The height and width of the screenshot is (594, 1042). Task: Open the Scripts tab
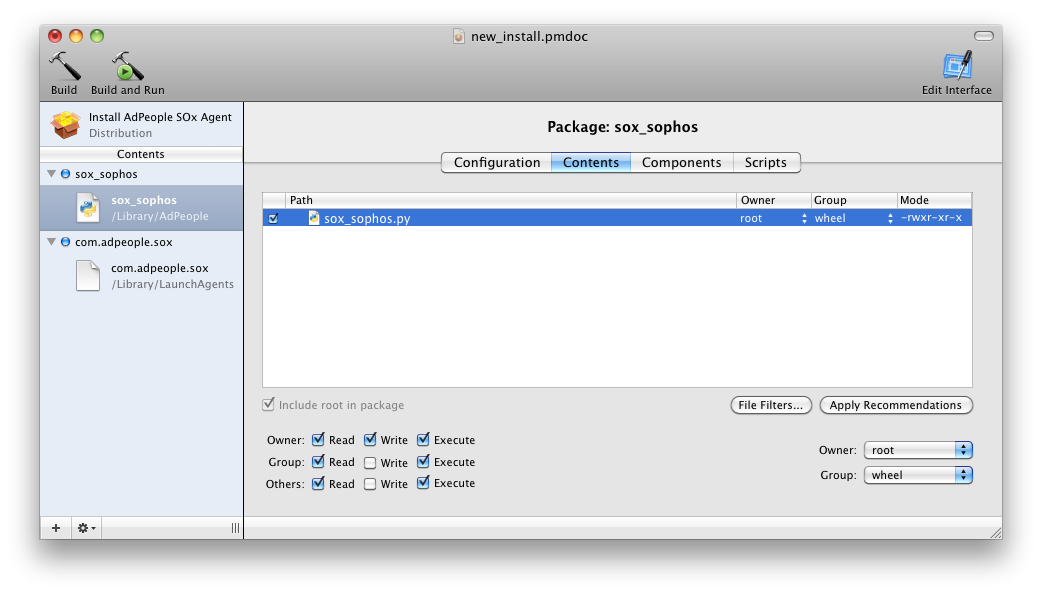pyautogui.click(x=766, y=162)
